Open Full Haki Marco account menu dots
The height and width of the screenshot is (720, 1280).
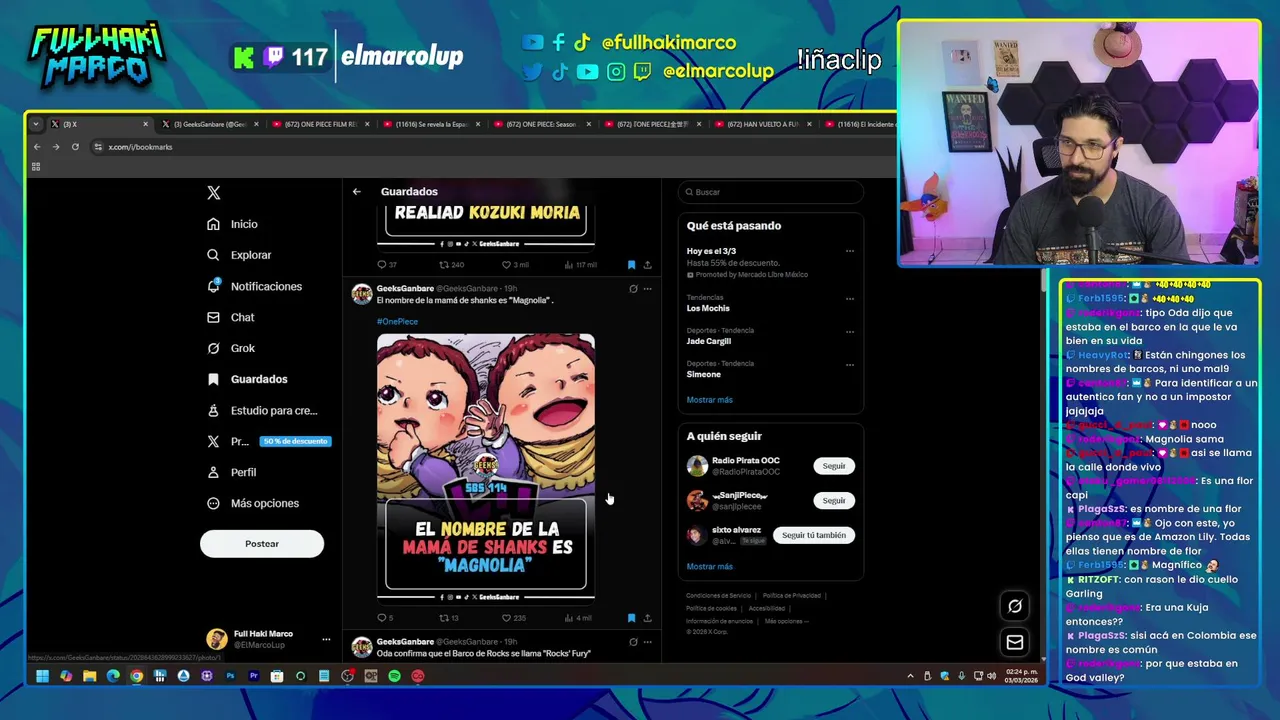coord(326,639)
